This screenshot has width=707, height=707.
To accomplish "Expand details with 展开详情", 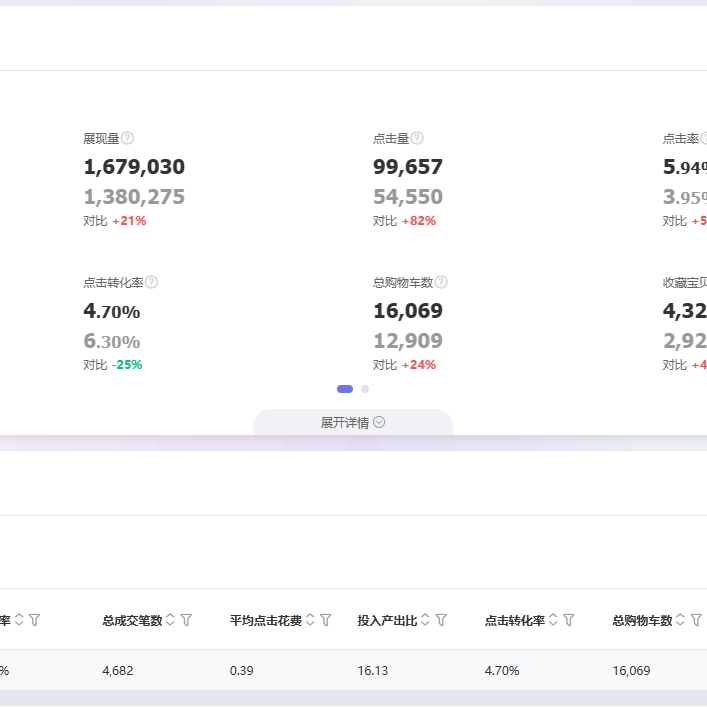I will pos(352,423).
